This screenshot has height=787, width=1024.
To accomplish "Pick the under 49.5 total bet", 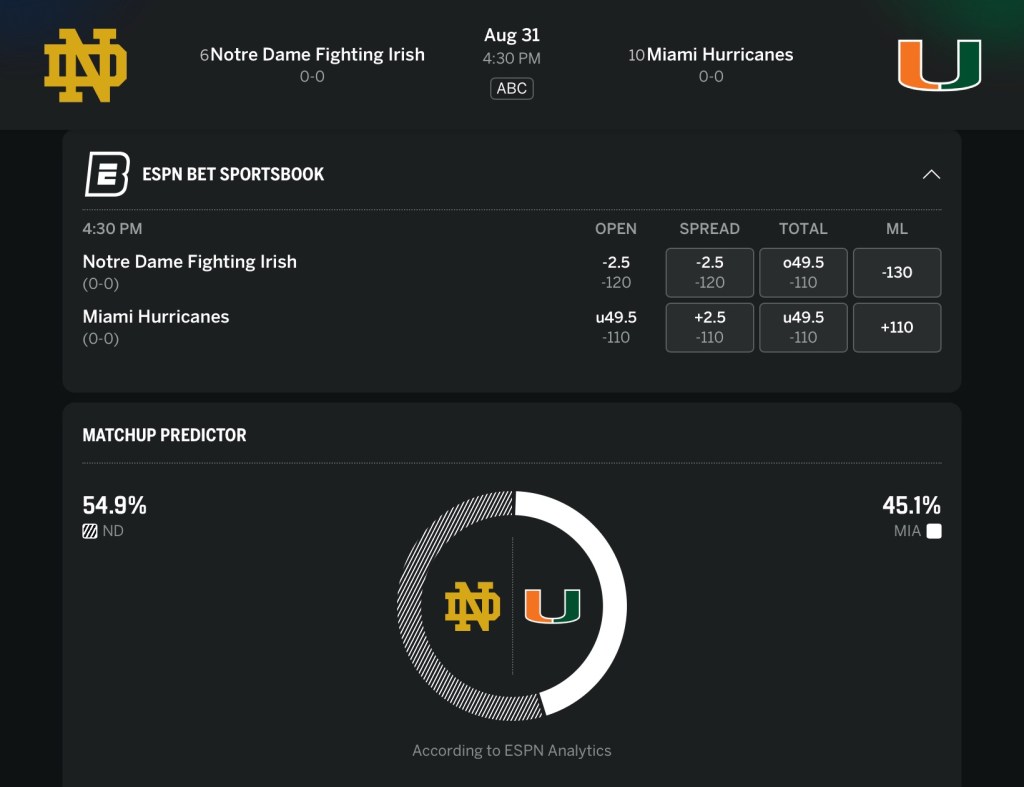I will point(803,327).
